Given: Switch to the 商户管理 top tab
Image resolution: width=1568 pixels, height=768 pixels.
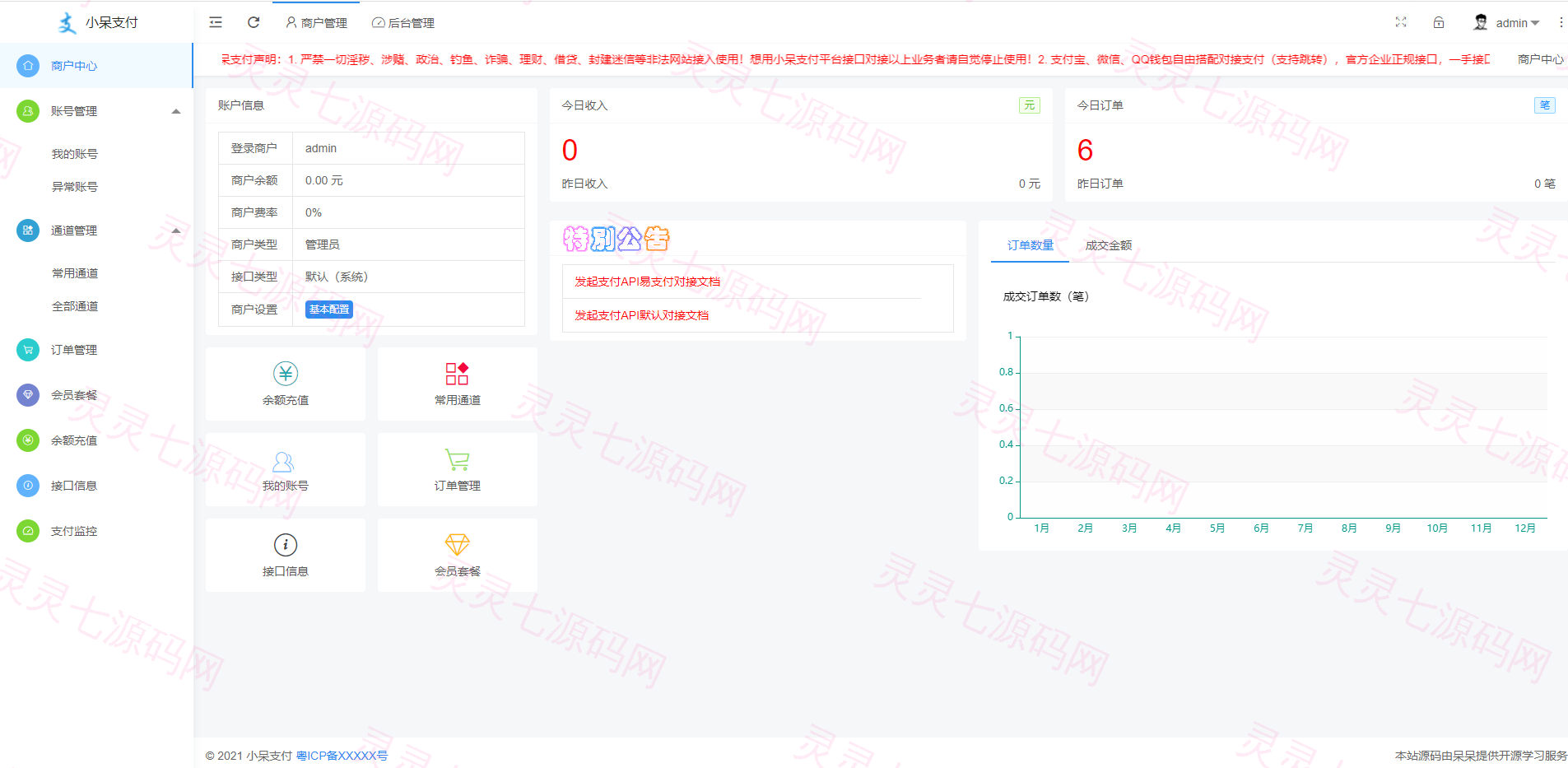Looking at the screenshot, I should (x=316, y=22).
